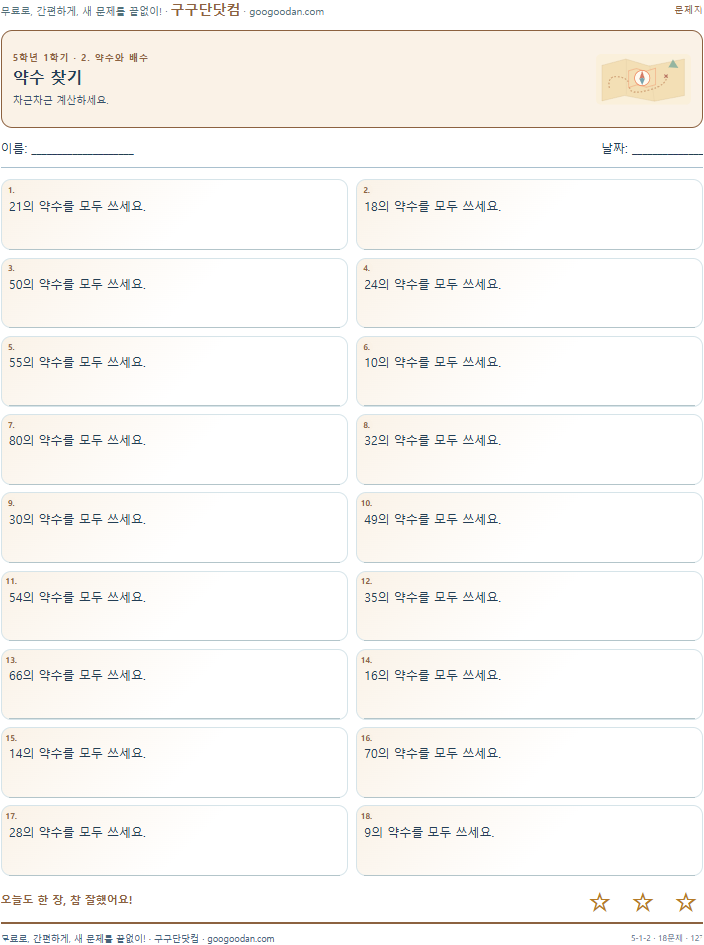This screenshot has height=945, width=704.
Task: Select problem 4 box about 24의 약수
Action: 529,293
